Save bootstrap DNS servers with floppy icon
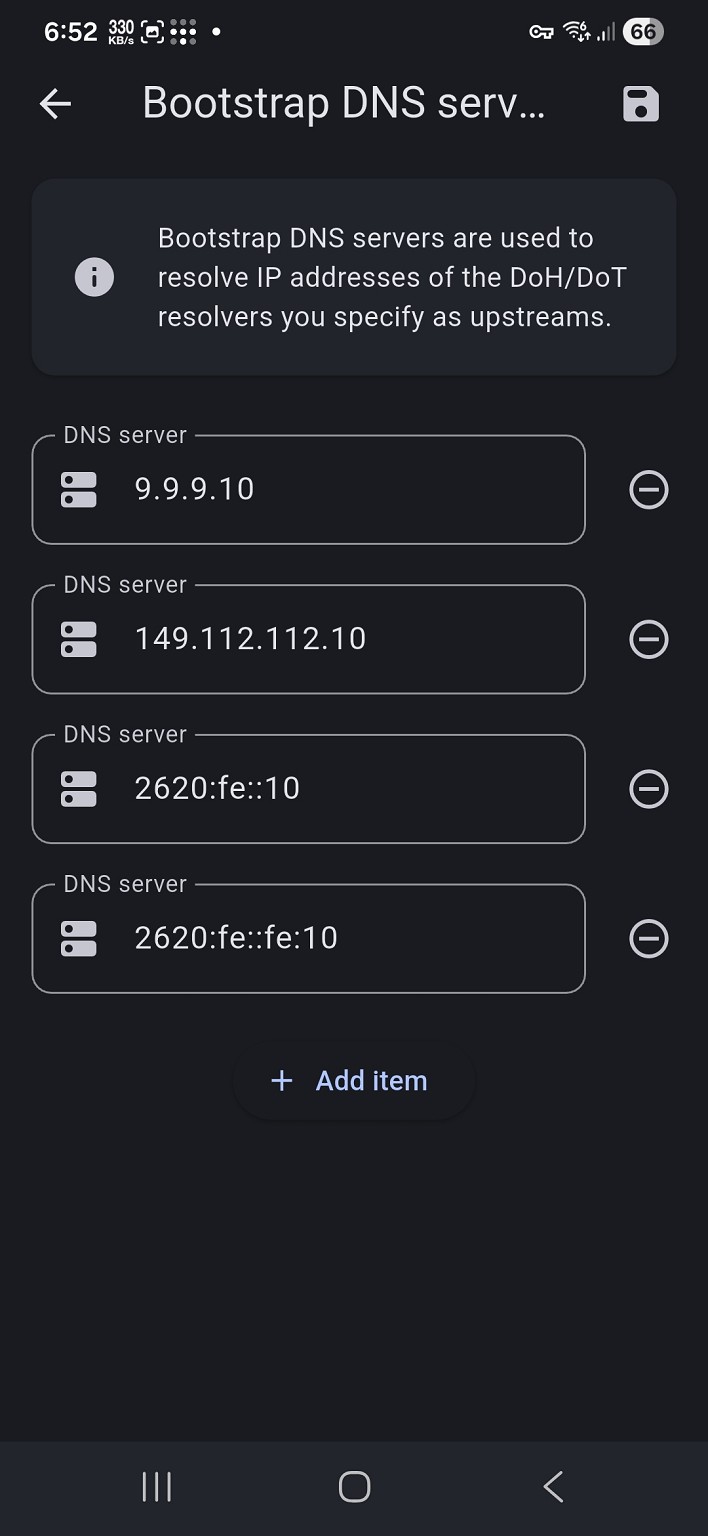This screenshot has height=1536, width=708. [640, 104]
